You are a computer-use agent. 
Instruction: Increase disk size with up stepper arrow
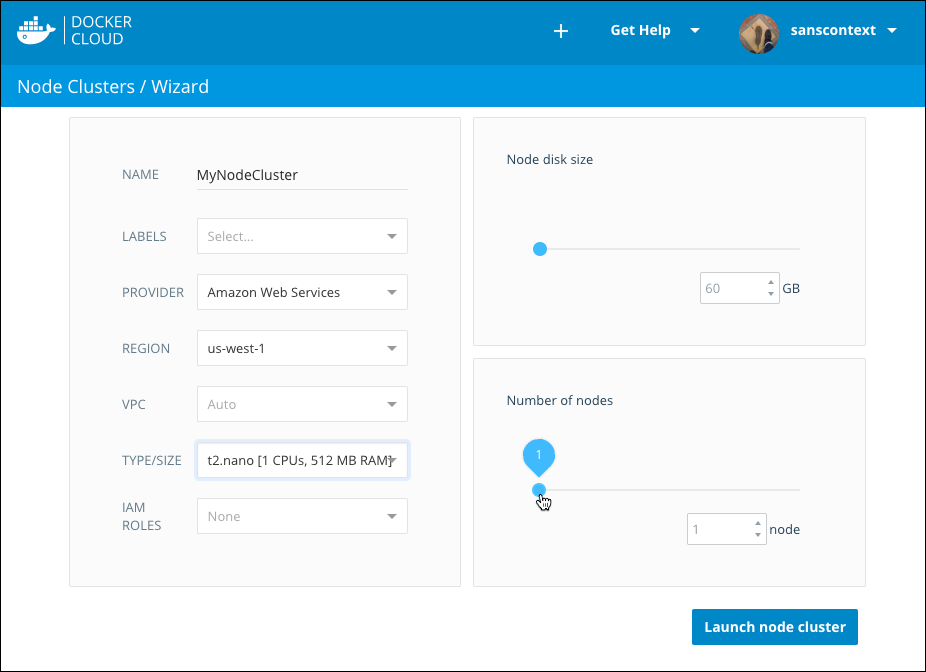770,283
